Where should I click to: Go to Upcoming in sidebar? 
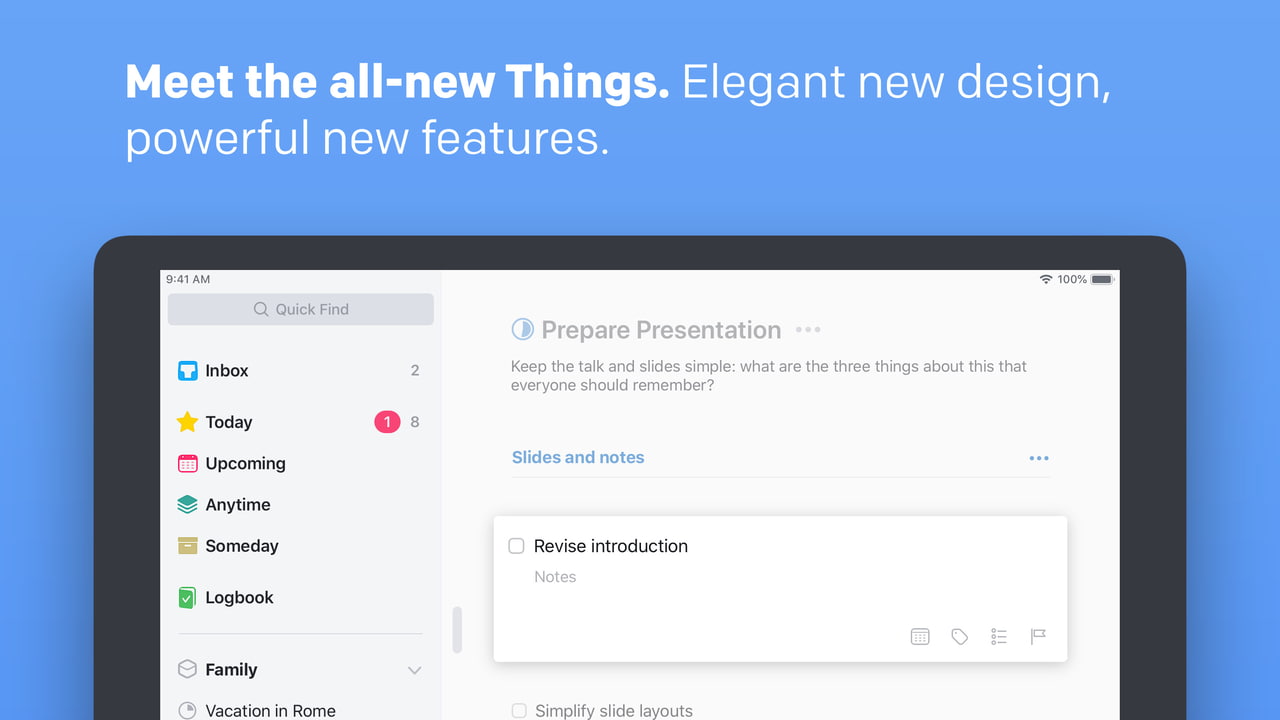(x=245, y=464)
